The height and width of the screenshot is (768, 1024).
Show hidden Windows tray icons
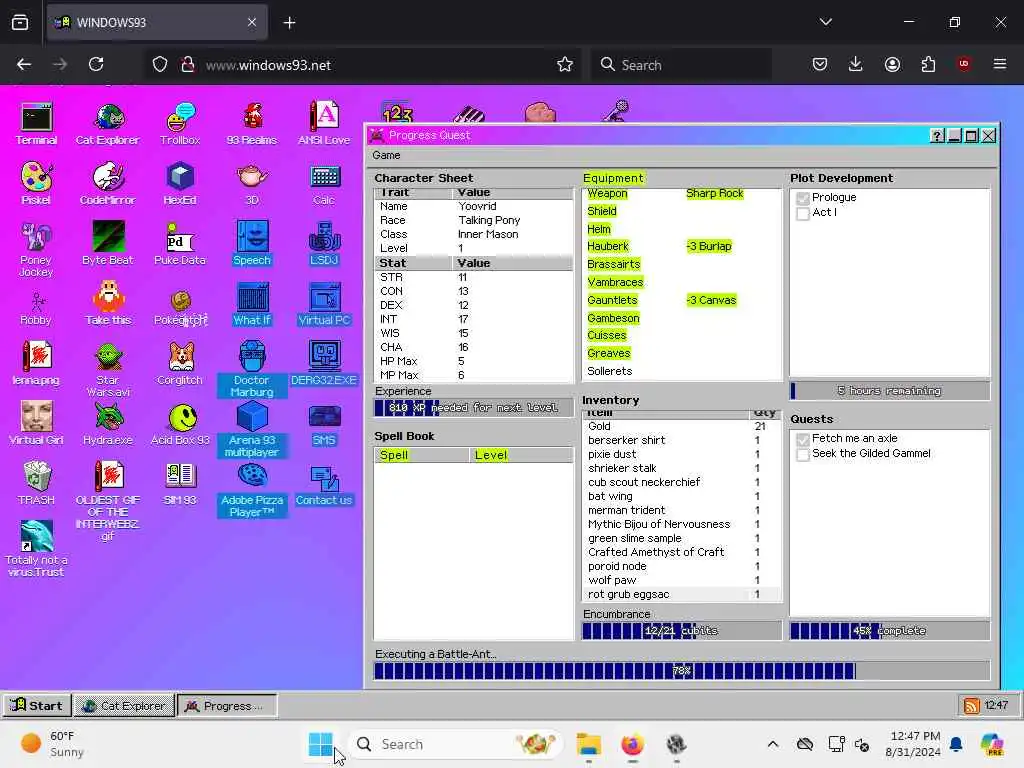773,744
